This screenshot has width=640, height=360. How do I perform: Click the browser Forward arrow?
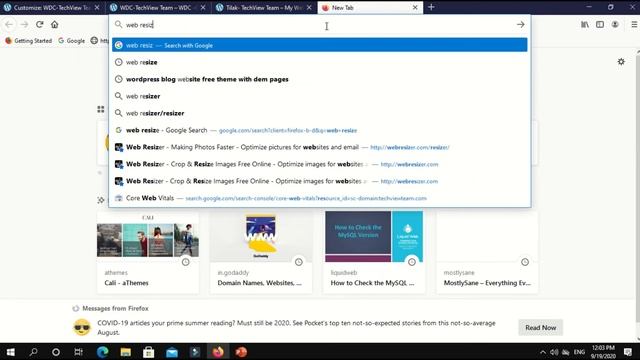click(x=24, y=24)
